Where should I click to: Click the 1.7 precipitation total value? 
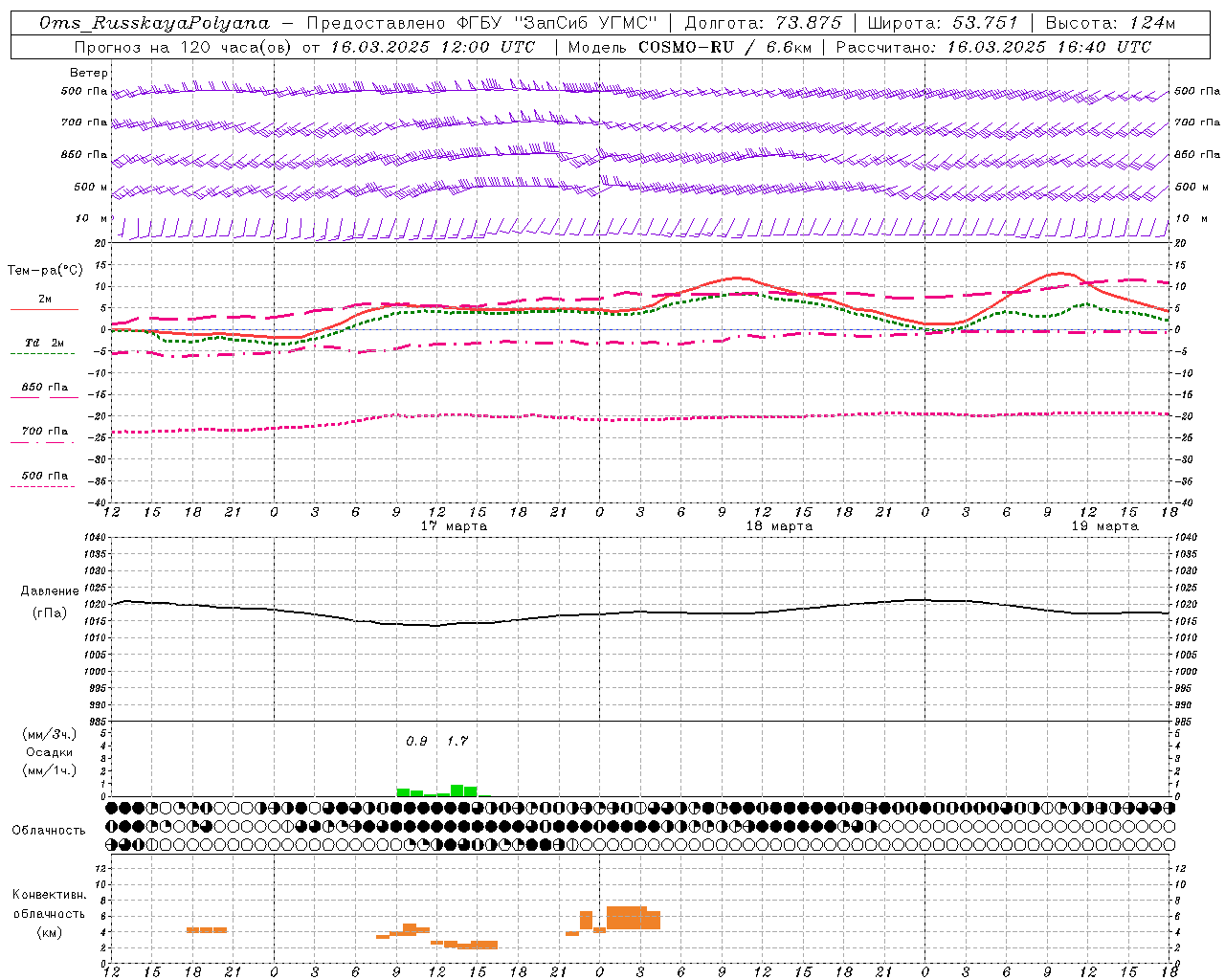coord(457,741)
